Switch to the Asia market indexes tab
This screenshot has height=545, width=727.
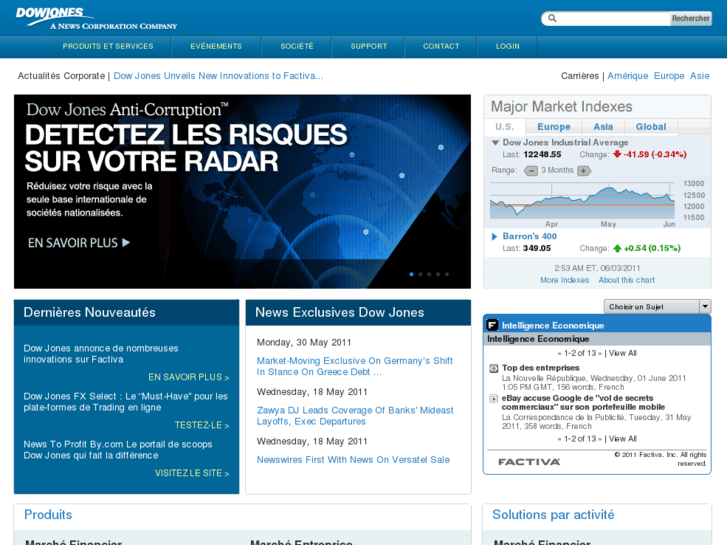point(603,127)
